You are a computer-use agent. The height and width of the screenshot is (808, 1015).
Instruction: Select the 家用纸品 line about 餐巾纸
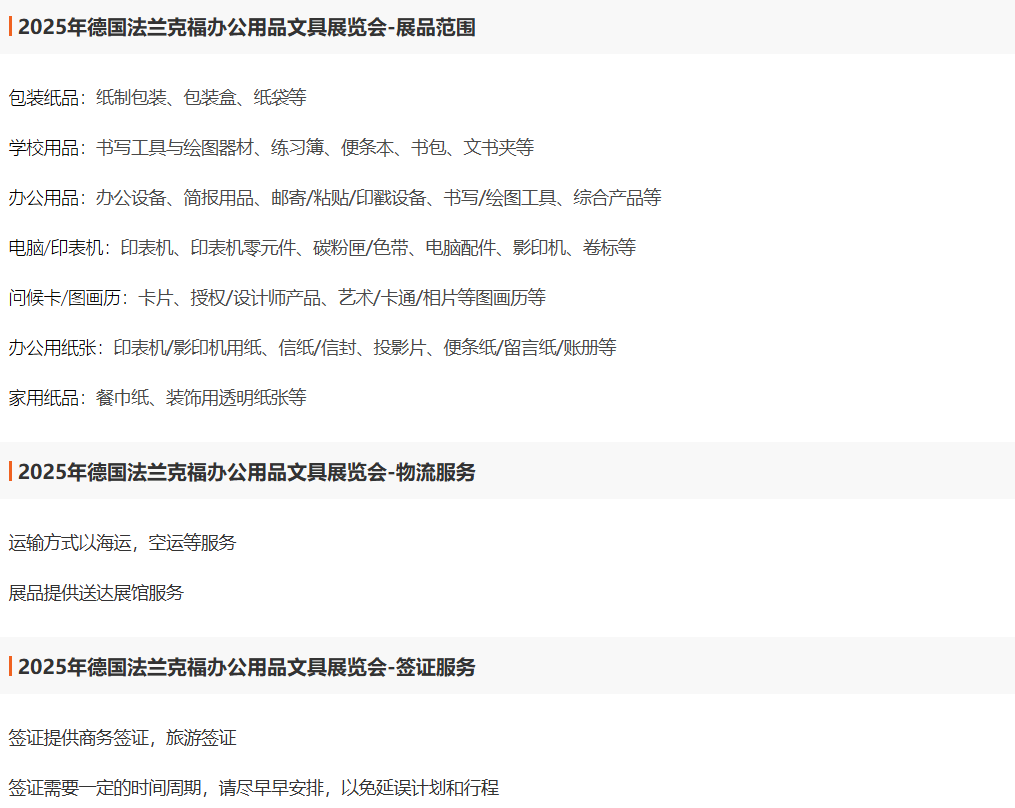click(x=157, y=398)
